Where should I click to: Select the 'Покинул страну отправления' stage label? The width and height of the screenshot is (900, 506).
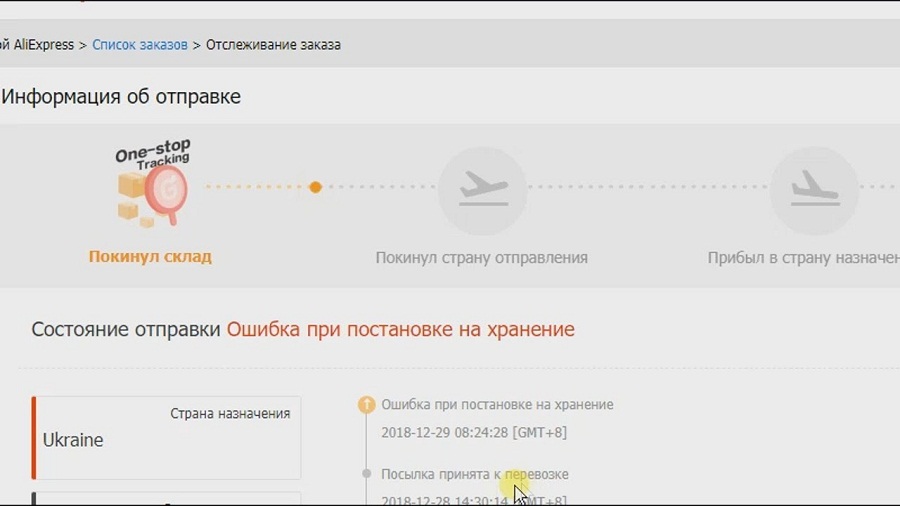(x=481, y=258)
